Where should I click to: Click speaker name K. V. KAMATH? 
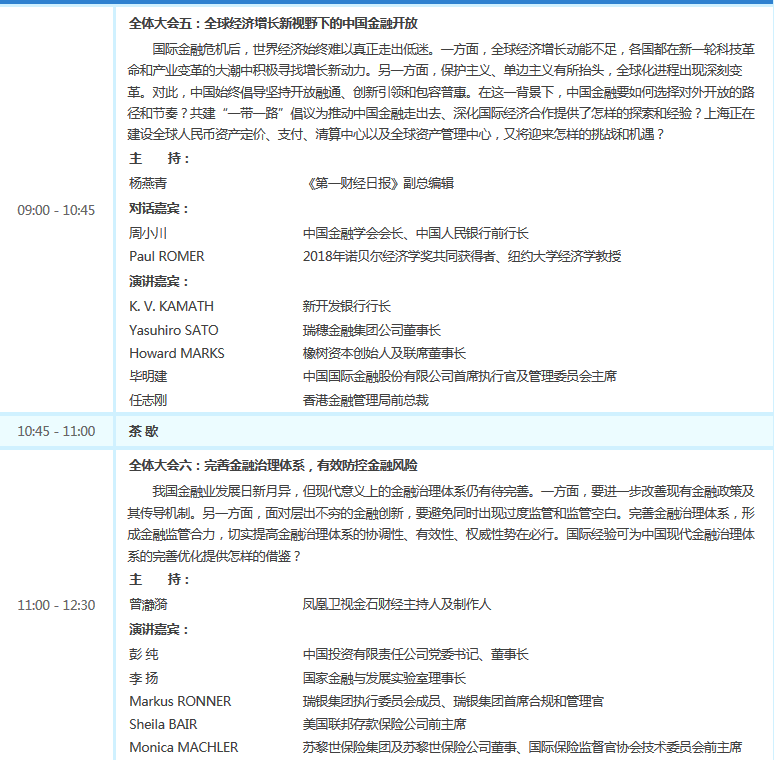(x=171, y=306)
